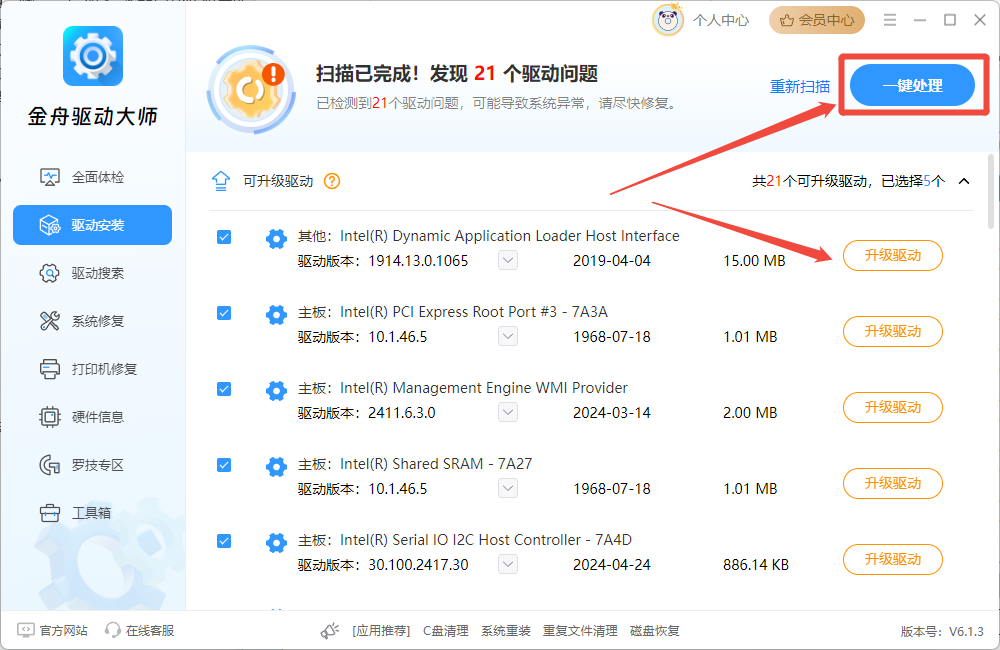Viewport: 1000px width, 650px height.
Task: Open version dropdown for 2411.6.3.0
Action: point(508,412)
